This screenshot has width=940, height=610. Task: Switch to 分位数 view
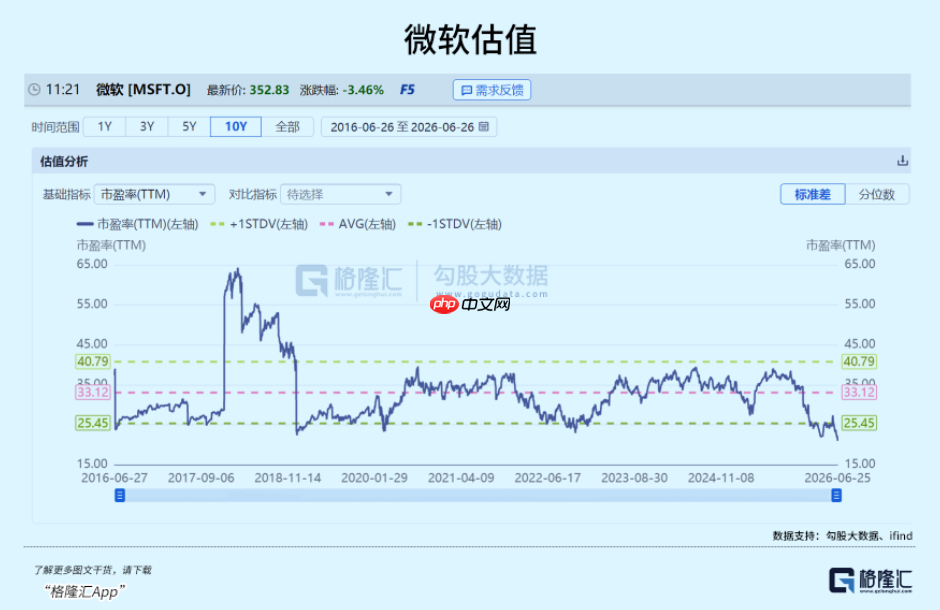pos(876,194)
